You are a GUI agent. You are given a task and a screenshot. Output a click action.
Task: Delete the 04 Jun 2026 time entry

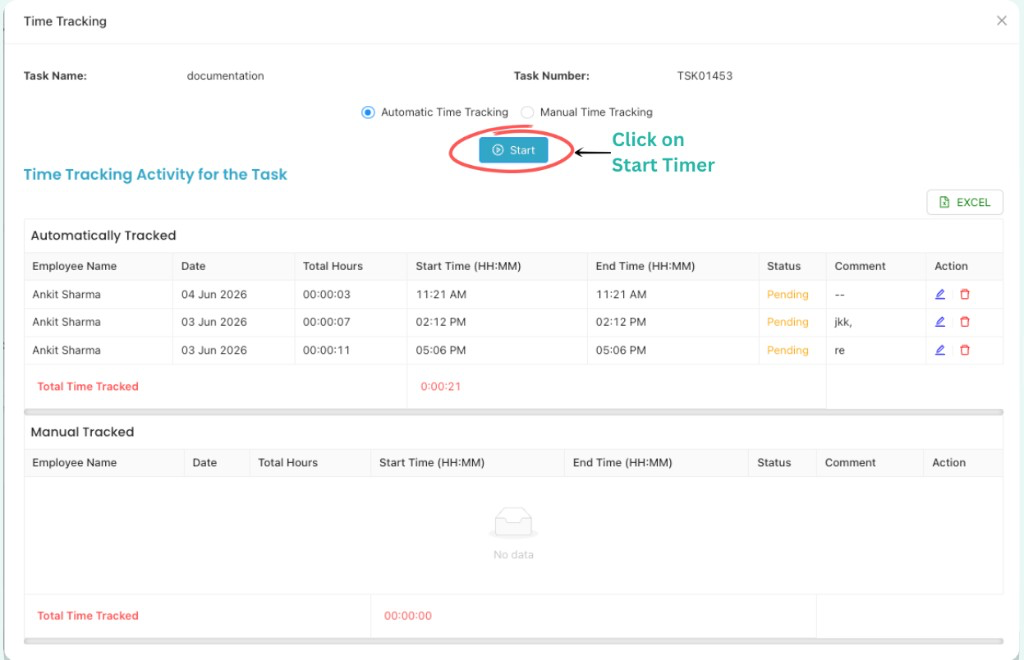coord(965,294)
